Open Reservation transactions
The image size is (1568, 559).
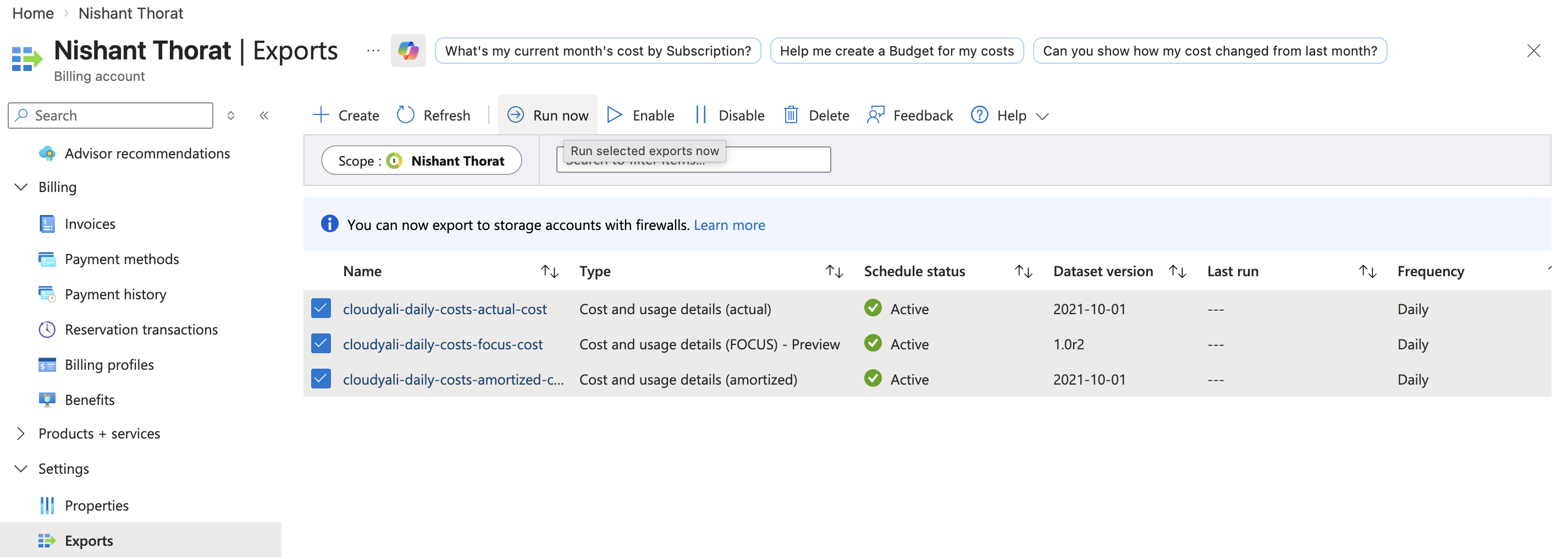pos(141,329)
